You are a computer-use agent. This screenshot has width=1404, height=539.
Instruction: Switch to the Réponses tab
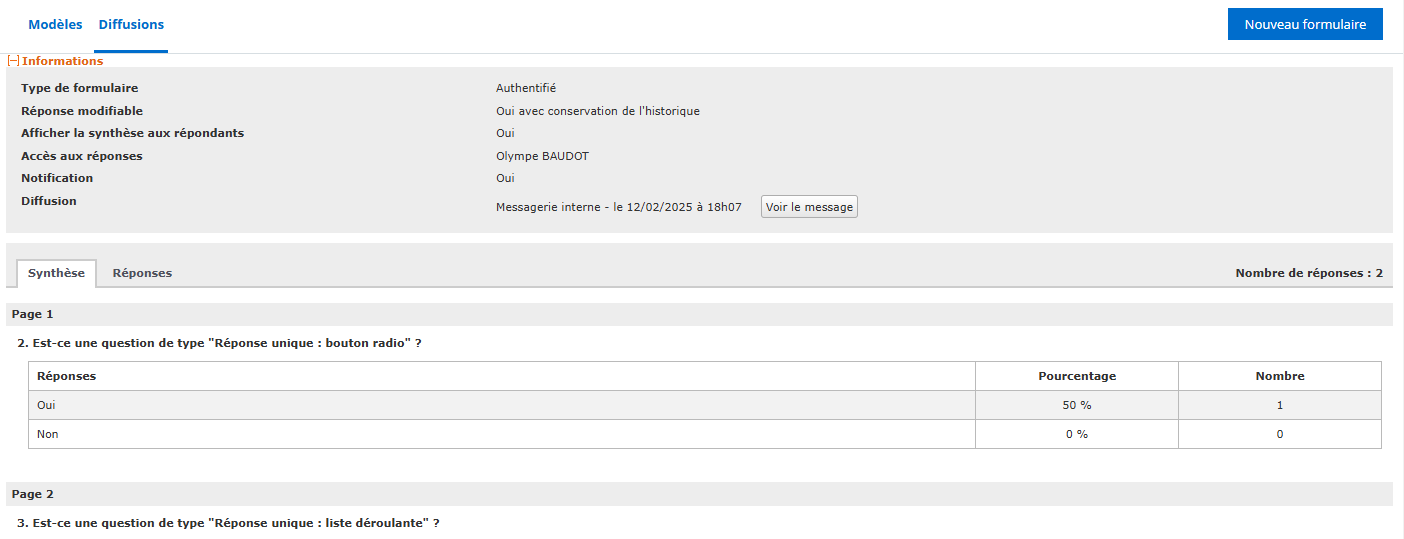tap(142, 273)
